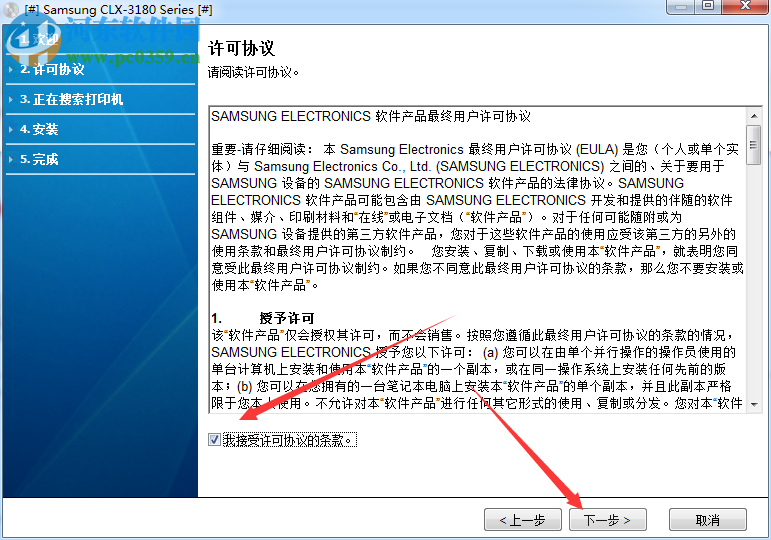Click the installer disc icon in title bar
The image size is (771, 540).
(x=11, y=9)
